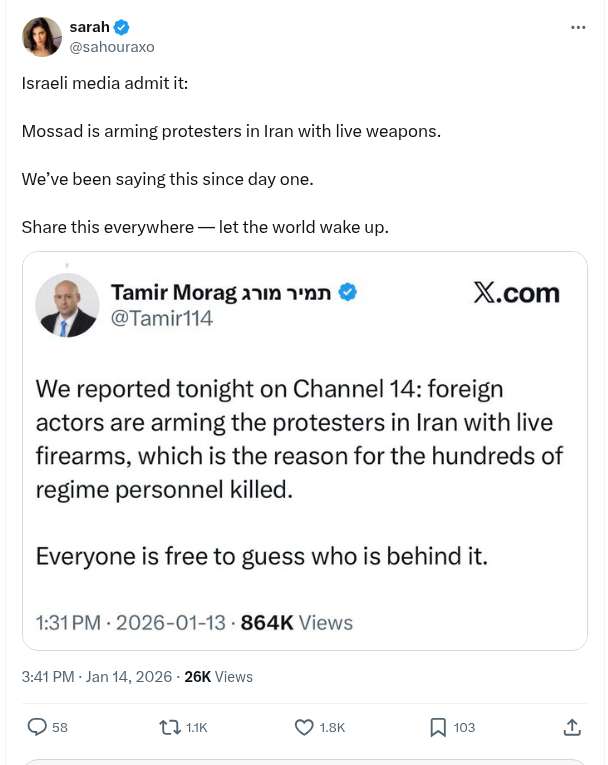Open the share icon menu
This screenshot has height=765, width=608.
pos(572,727)
